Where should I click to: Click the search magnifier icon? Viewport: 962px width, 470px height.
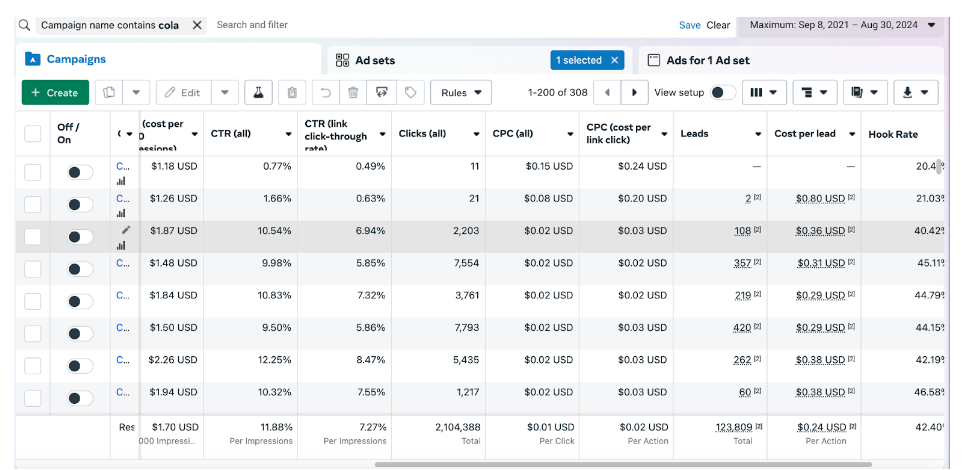pyautogui.click(x=24, y=25)
